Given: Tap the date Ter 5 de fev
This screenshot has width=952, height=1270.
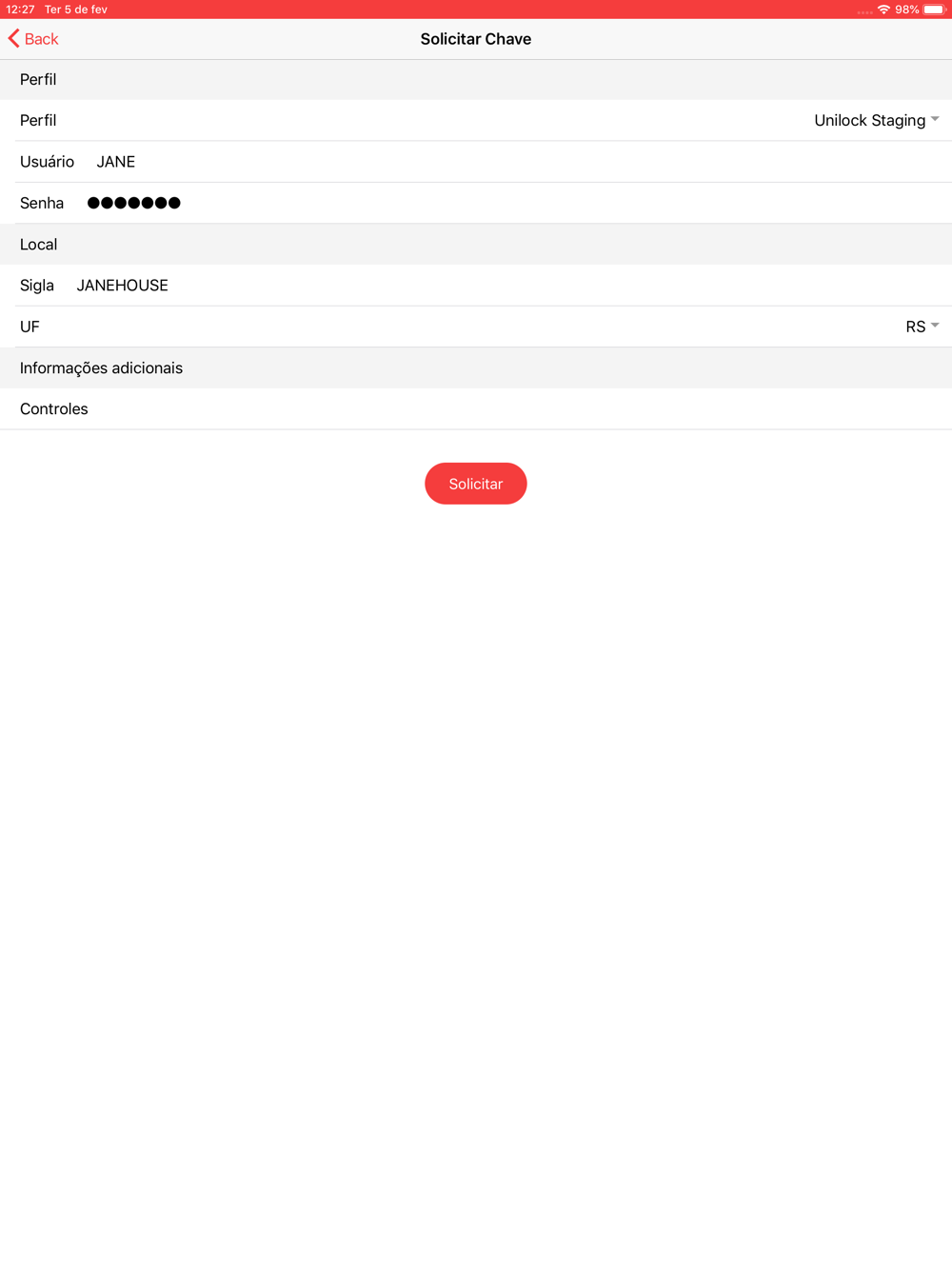Looking at the screenshot, I should (76, 10).
